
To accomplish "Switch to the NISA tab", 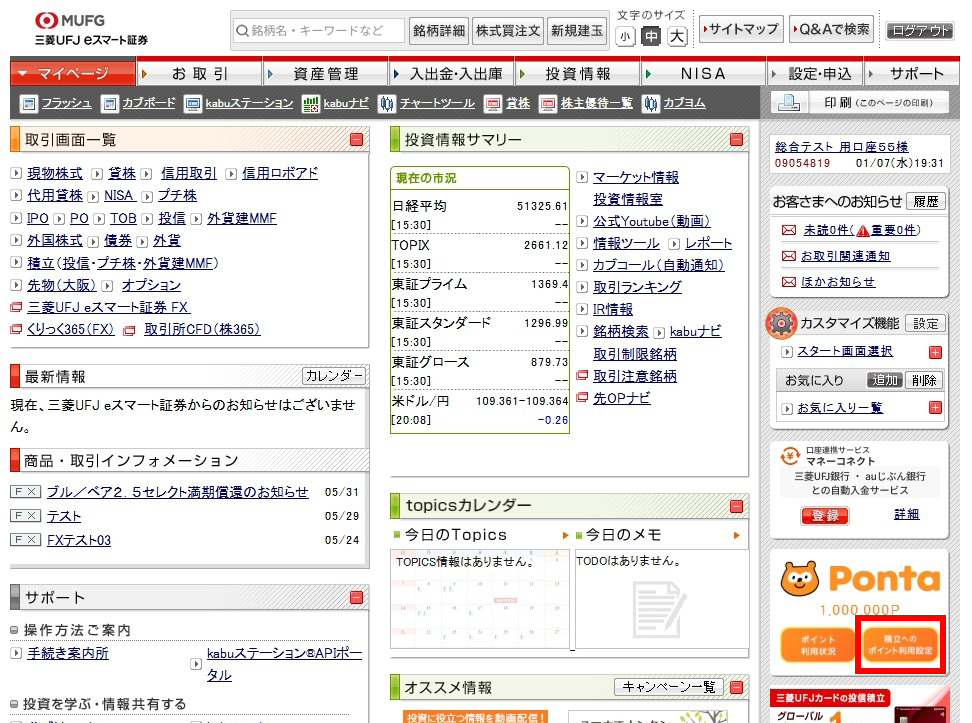I will click(x=703, y=74).
